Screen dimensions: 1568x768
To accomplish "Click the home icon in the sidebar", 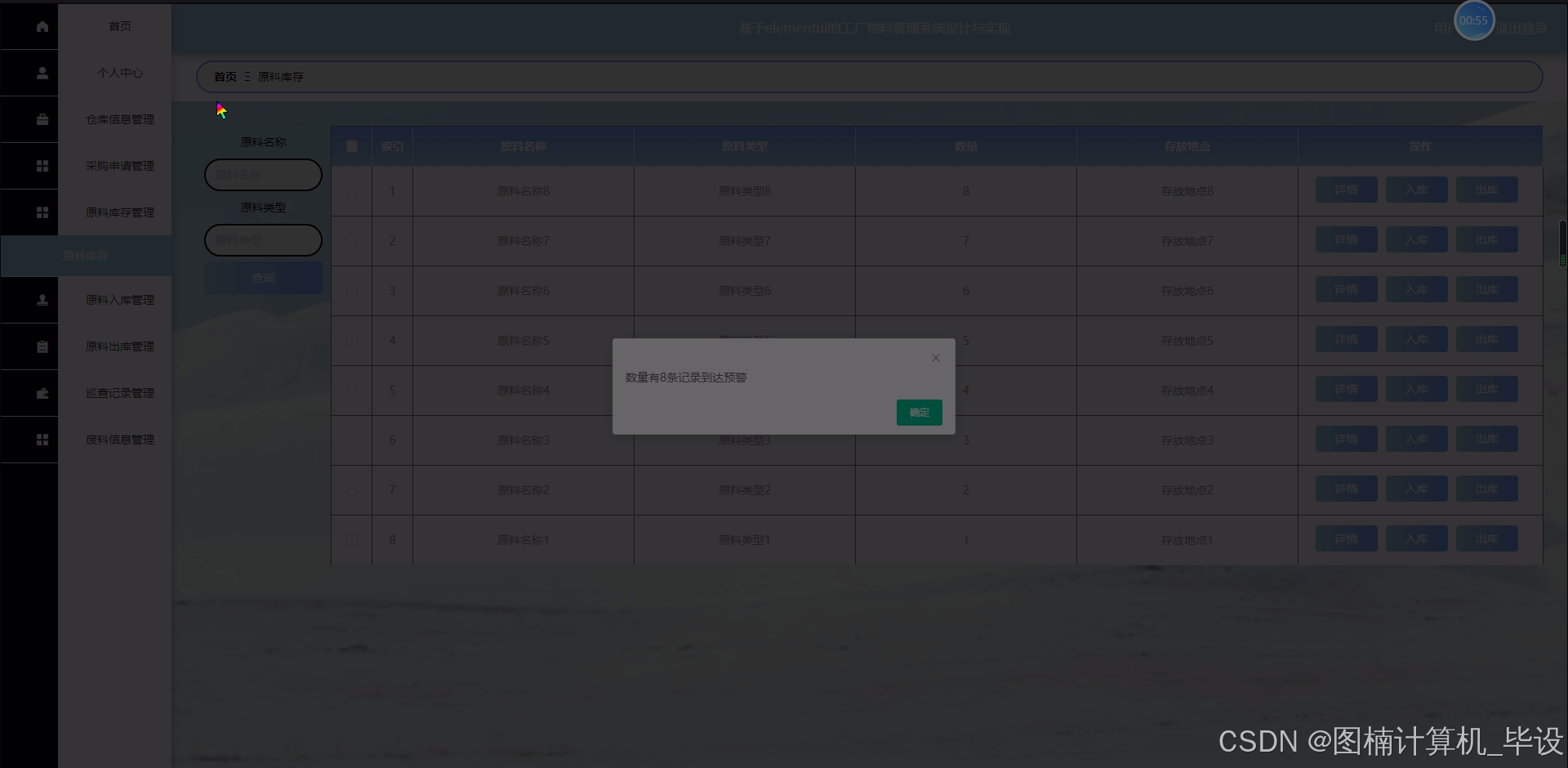I will pyautogui.click(x=42, y=26).
